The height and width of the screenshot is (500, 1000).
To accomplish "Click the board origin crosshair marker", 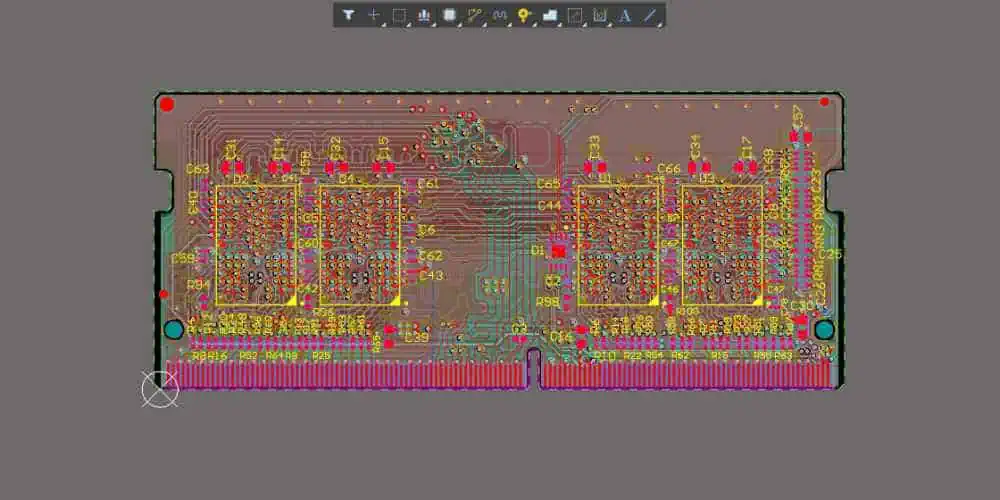I will click(160, 389).
